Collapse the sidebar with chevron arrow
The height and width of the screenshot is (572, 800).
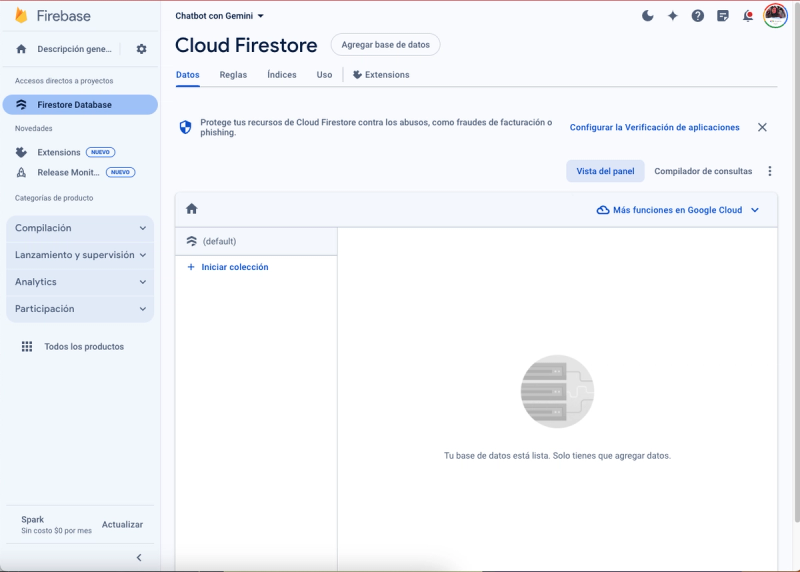(x=139, y=558)
